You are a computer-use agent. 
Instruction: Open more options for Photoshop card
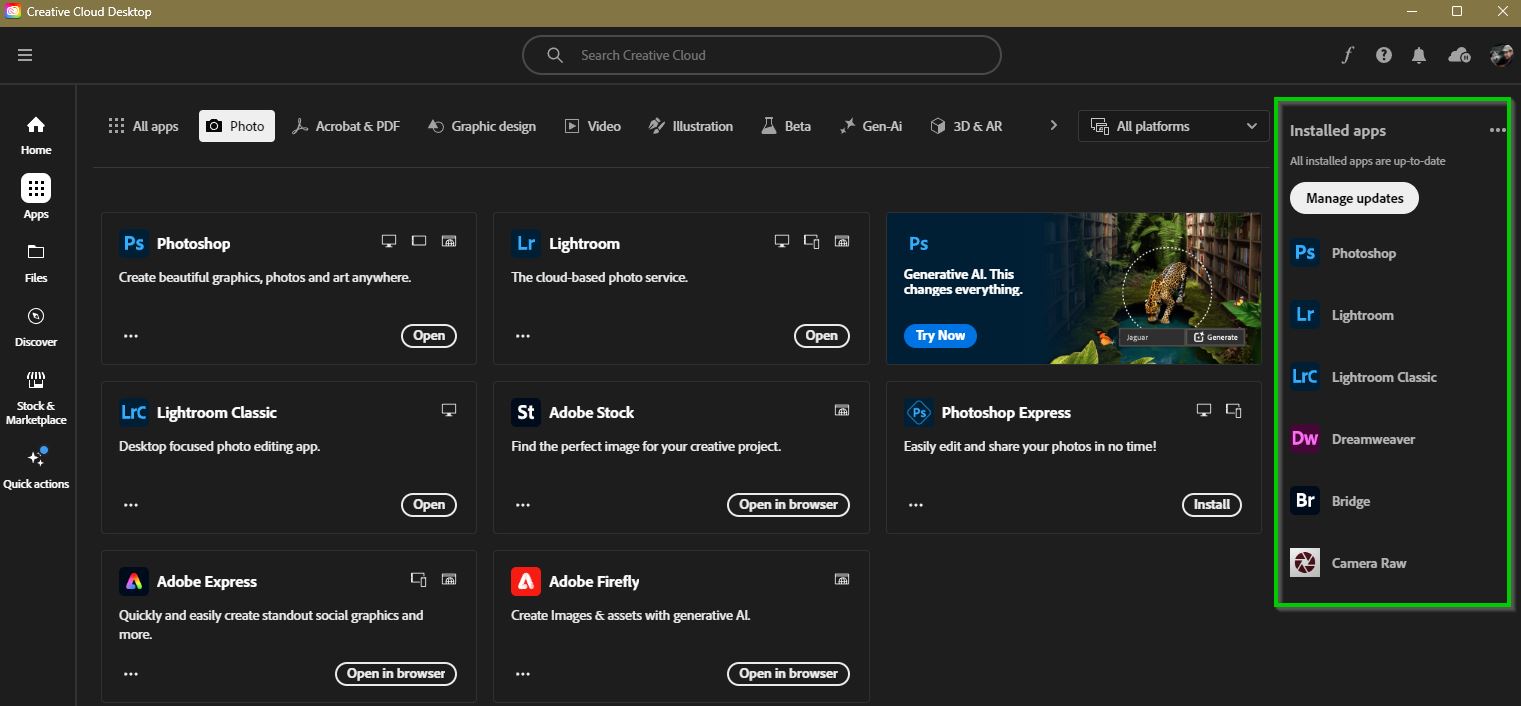[x=131, y=336]
